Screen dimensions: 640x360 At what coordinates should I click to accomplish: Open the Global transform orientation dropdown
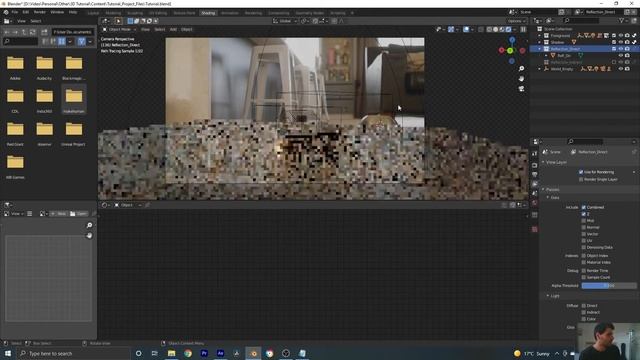(285, 21)
